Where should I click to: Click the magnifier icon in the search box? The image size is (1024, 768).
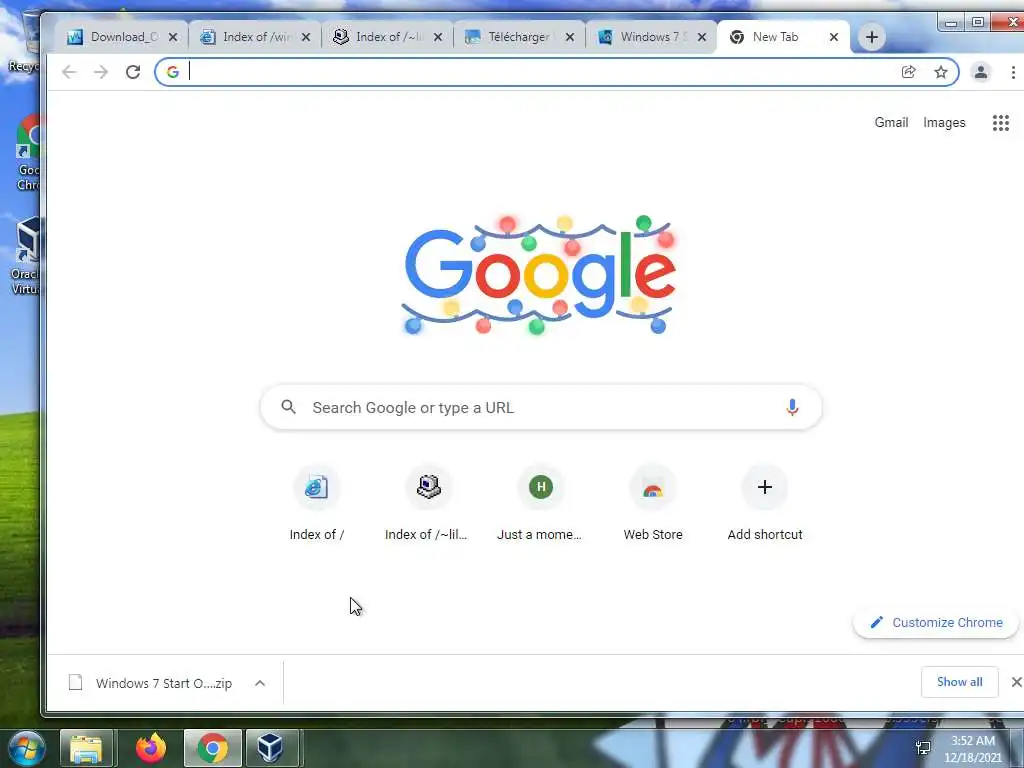288,408
